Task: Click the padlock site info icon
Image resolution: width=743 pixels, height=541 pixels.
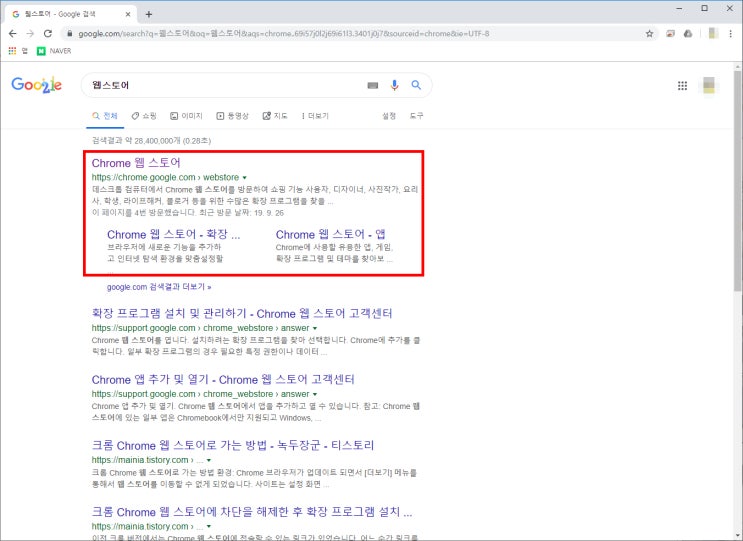Action: click(70, 34)
